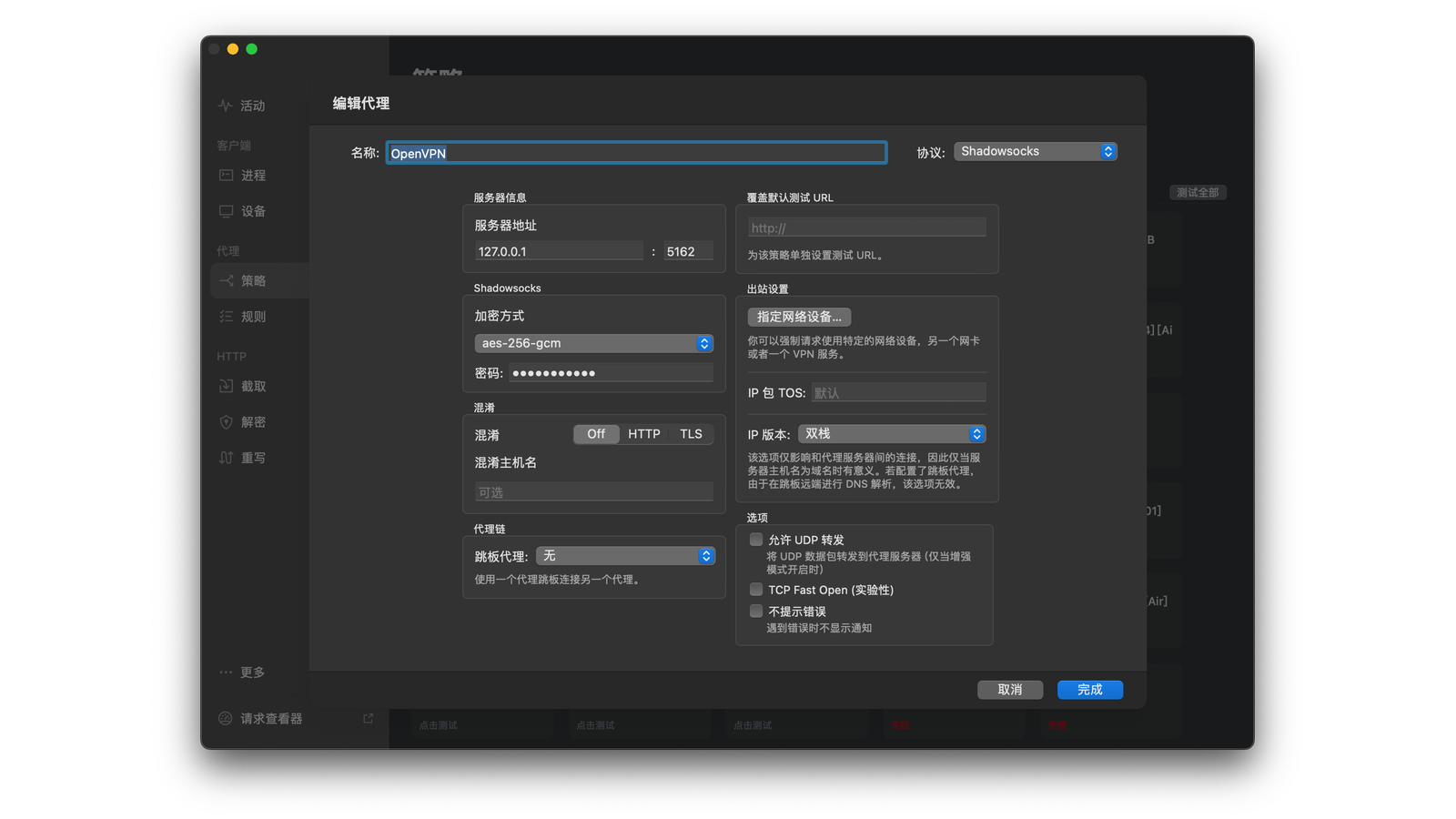Viewport: 1456px width, 819px height.
Task: Open the IP 版本 dropdown showing 双栈
Action: (x=892, y=434)
